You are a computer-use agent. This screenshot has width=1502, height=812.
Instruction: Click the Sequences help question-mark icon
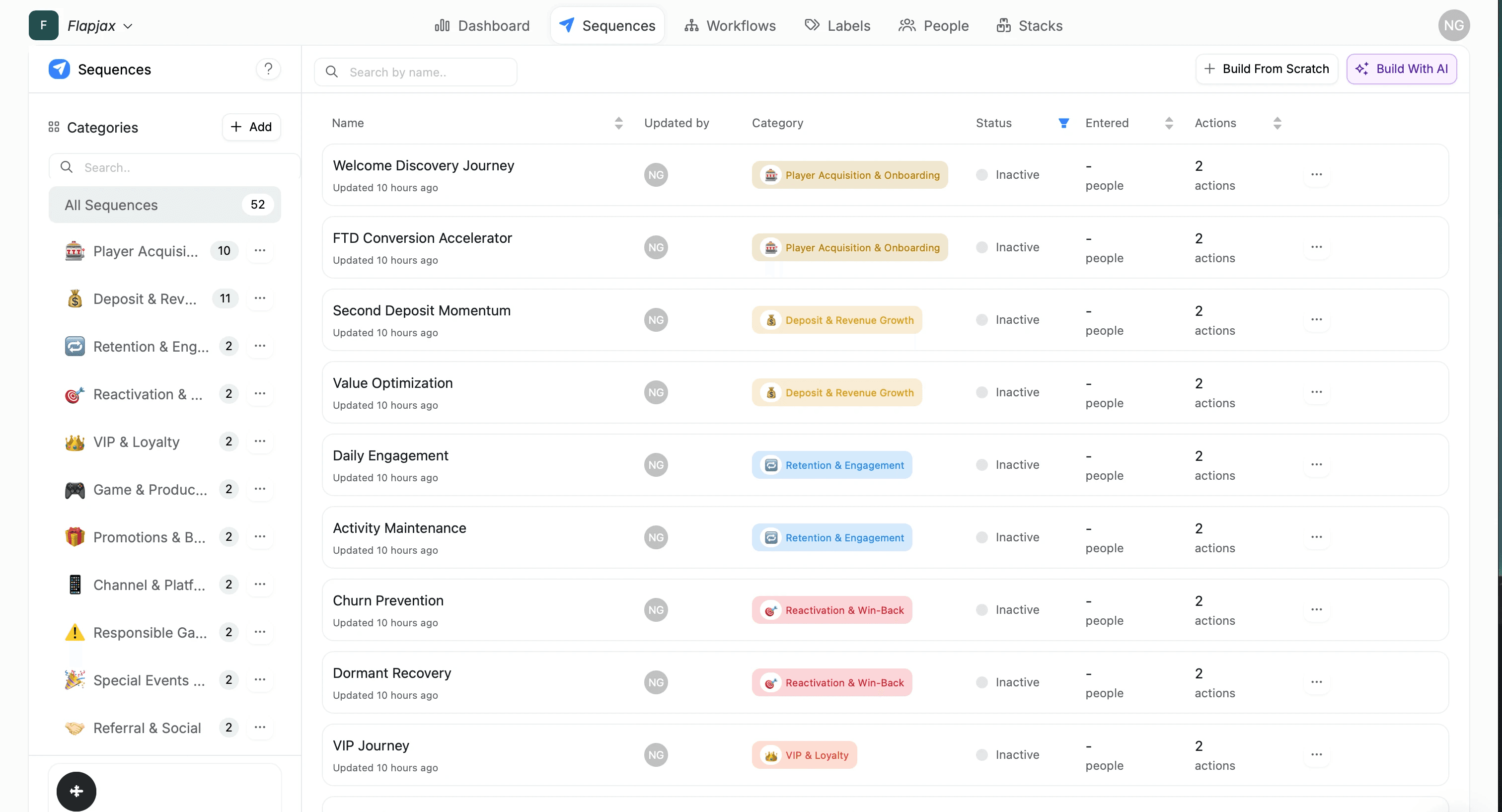[268, 69]
